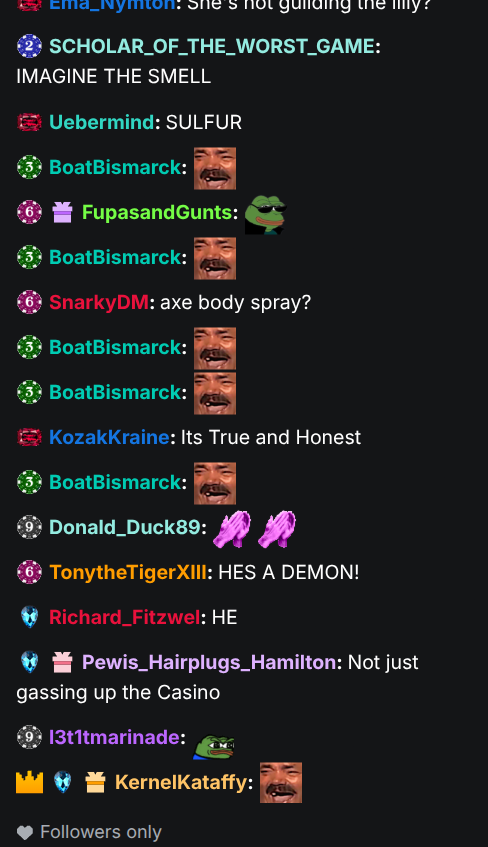Click l3t1tmarinade's Pepe frog emote
The width and height of the screenshot is (488, 847).
coord(214,746)
